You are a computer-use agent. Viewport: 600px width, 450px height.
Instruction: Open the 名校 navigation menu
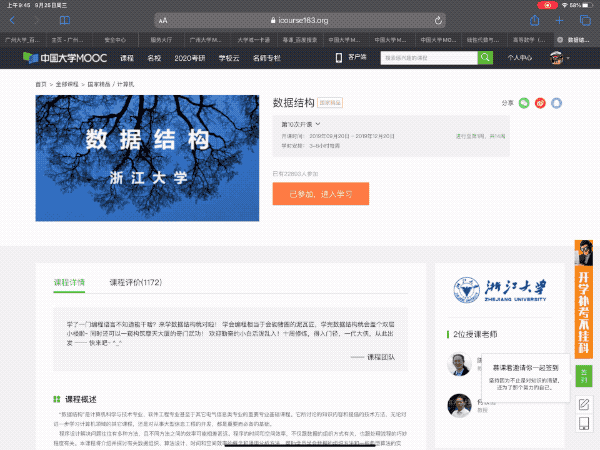(x=154, y=58)
